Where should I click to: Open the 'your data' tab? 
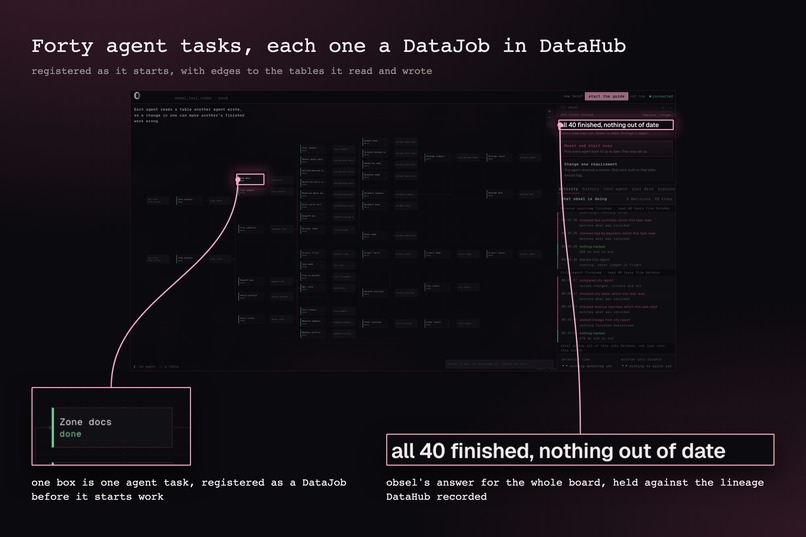pyautogui.click(x=642, y=189)
